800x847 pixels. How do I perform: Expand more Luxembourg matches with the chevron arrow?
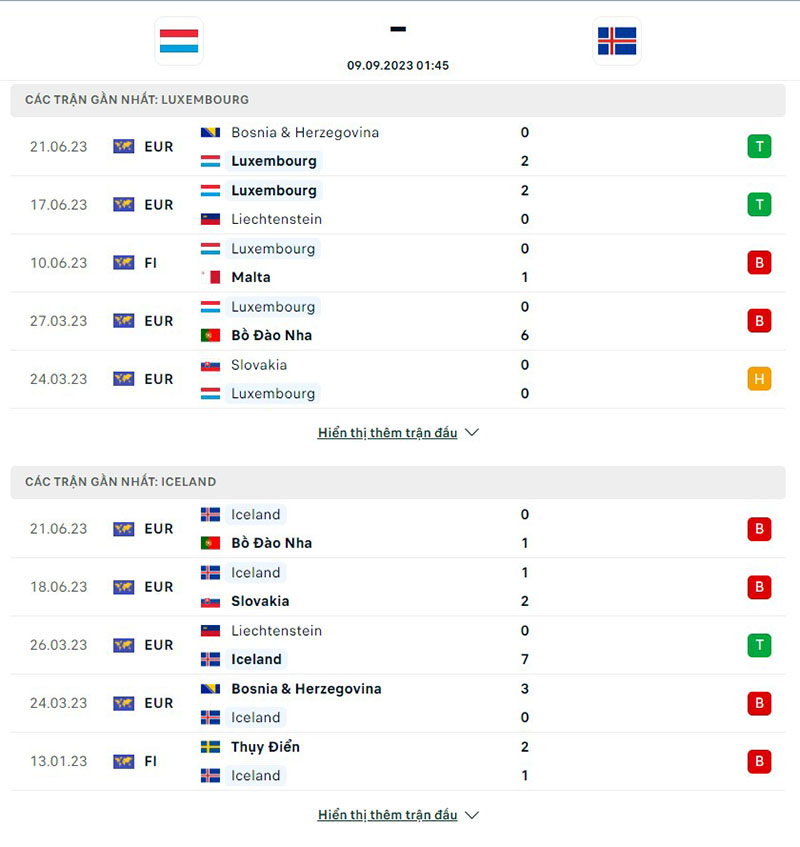(x=473, y=433)
